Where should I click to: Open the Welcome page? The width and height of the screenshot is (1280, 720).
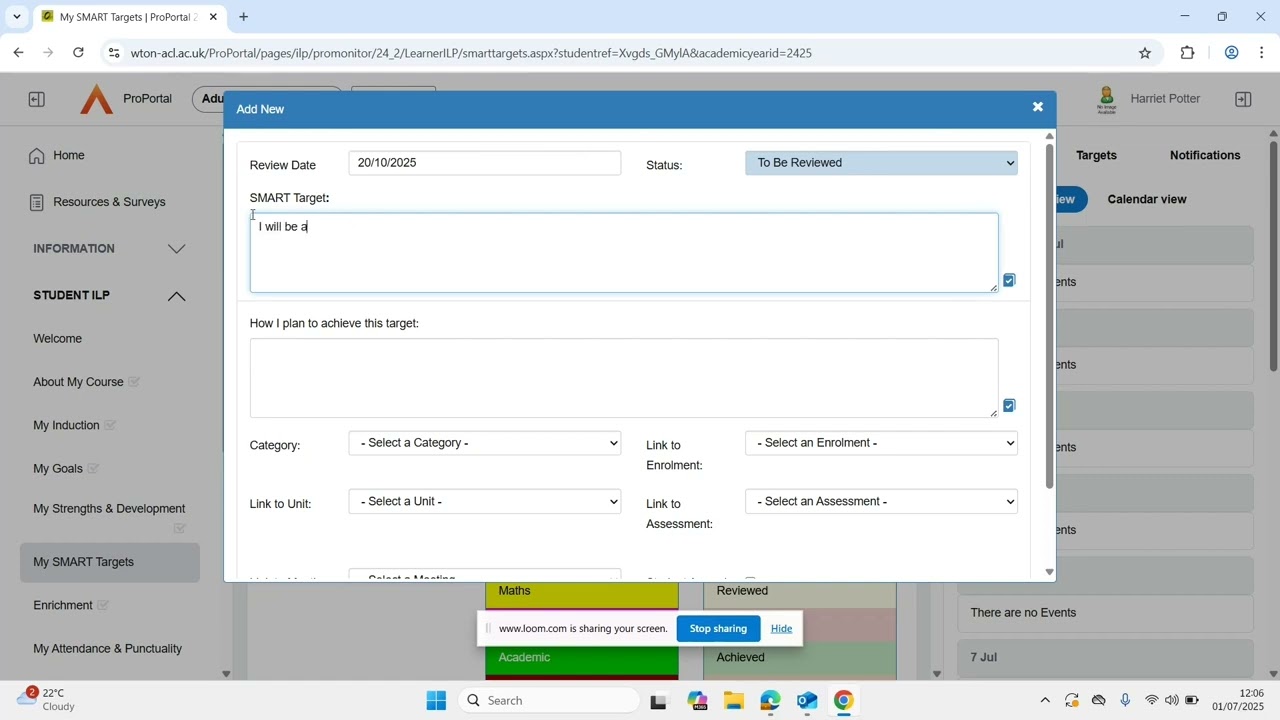point(58,339)
